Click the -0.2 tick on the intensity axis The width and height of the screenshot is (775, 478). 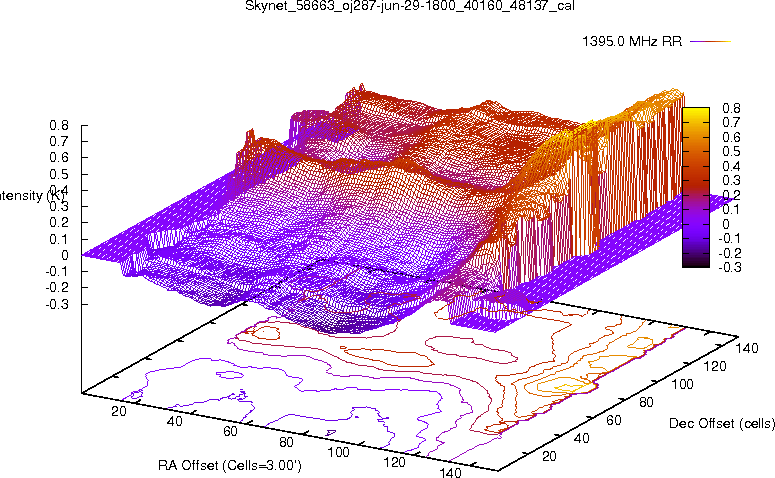[x=57, y=287]
